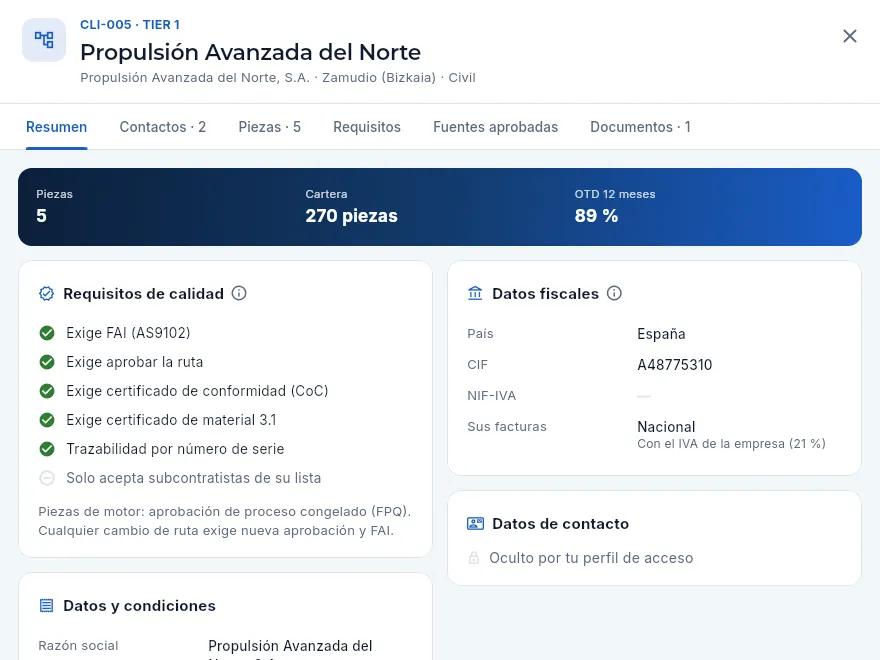Click the text Exige certificado de material 3.1
Screen dimensions: 880x660
tap(171, 420)
